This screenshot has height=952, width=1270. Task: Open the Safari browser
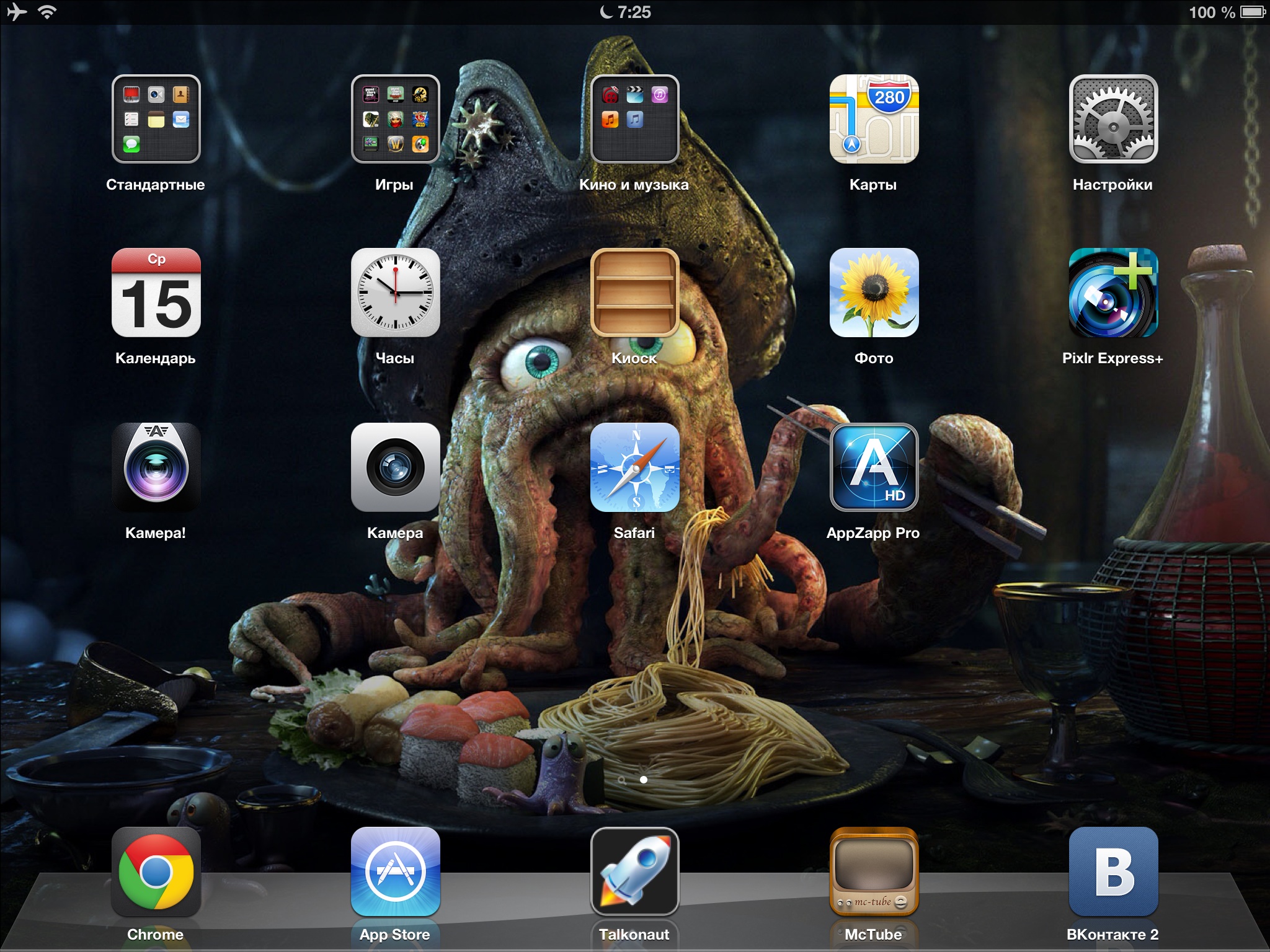tap(634, 467)
